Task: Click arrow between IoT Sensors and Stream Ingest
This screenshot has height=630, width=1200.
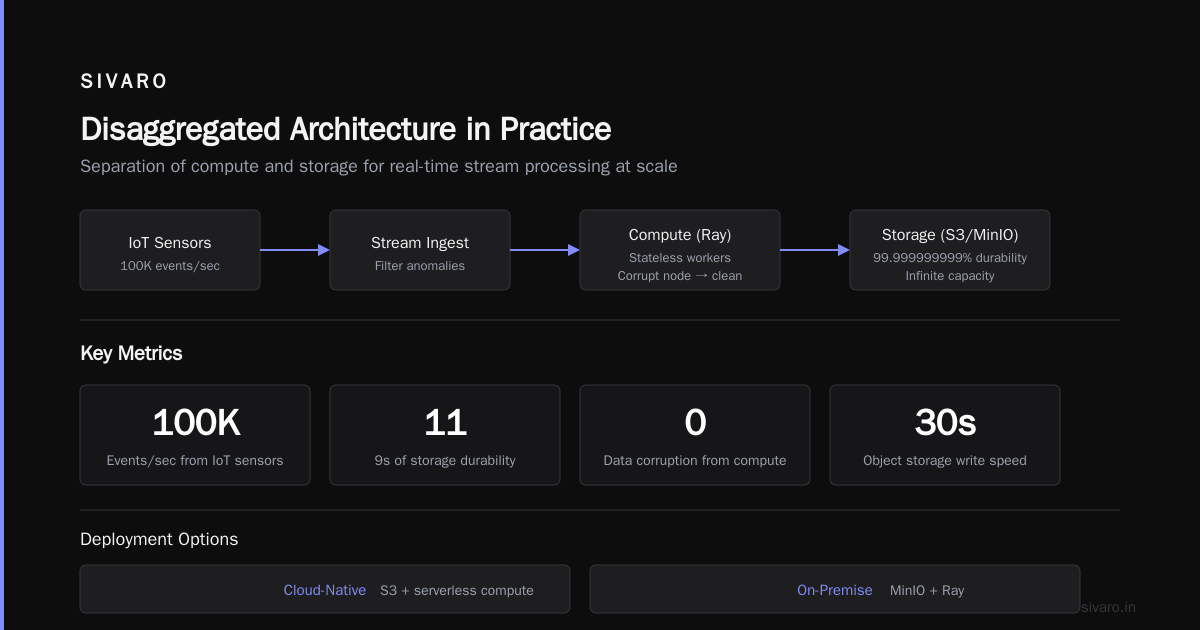Action: pyautogui.click(x=295, y=250)
